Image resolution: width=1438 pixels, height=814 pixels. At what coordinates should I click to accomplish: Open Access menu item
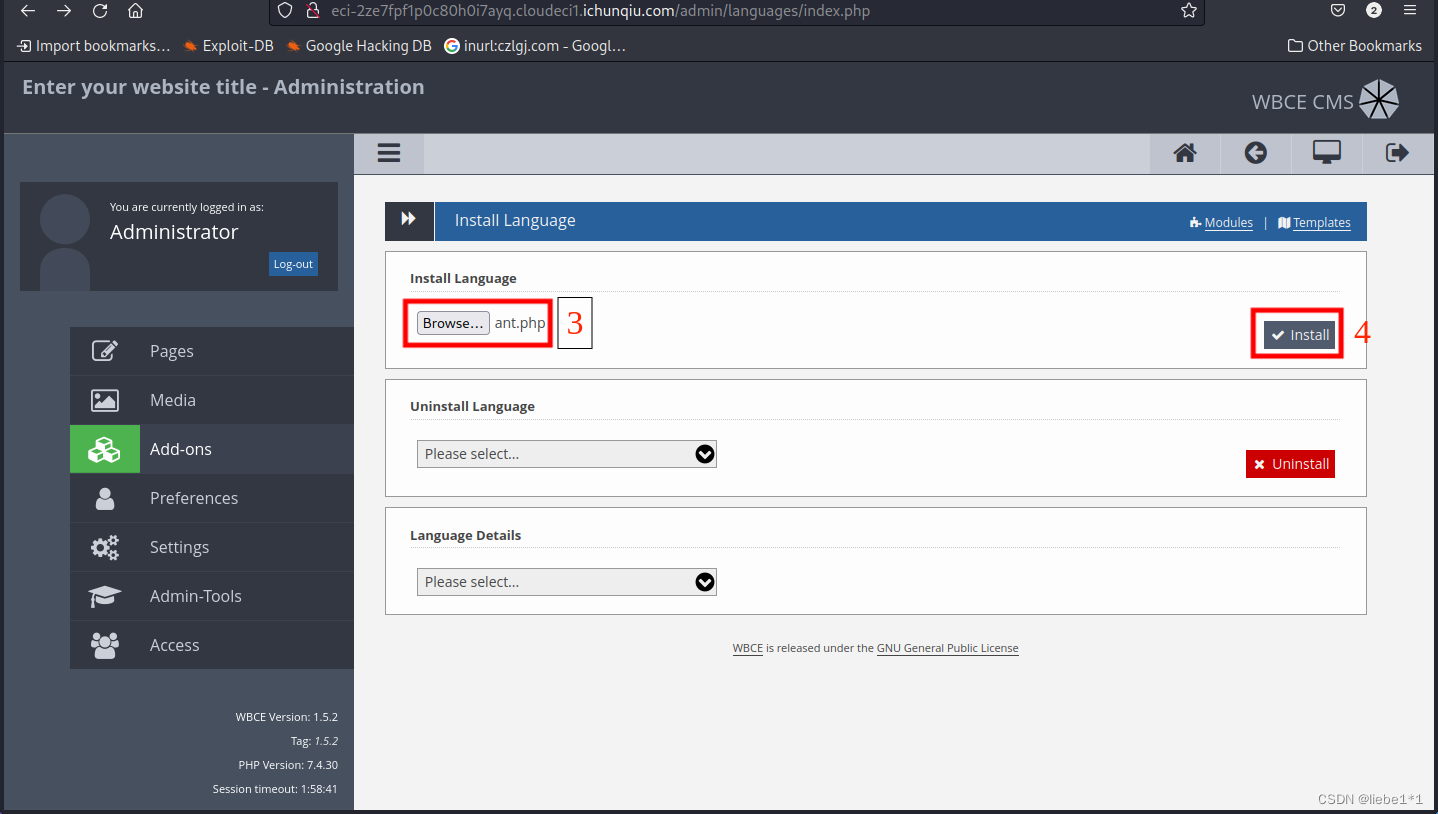point(212,645)
